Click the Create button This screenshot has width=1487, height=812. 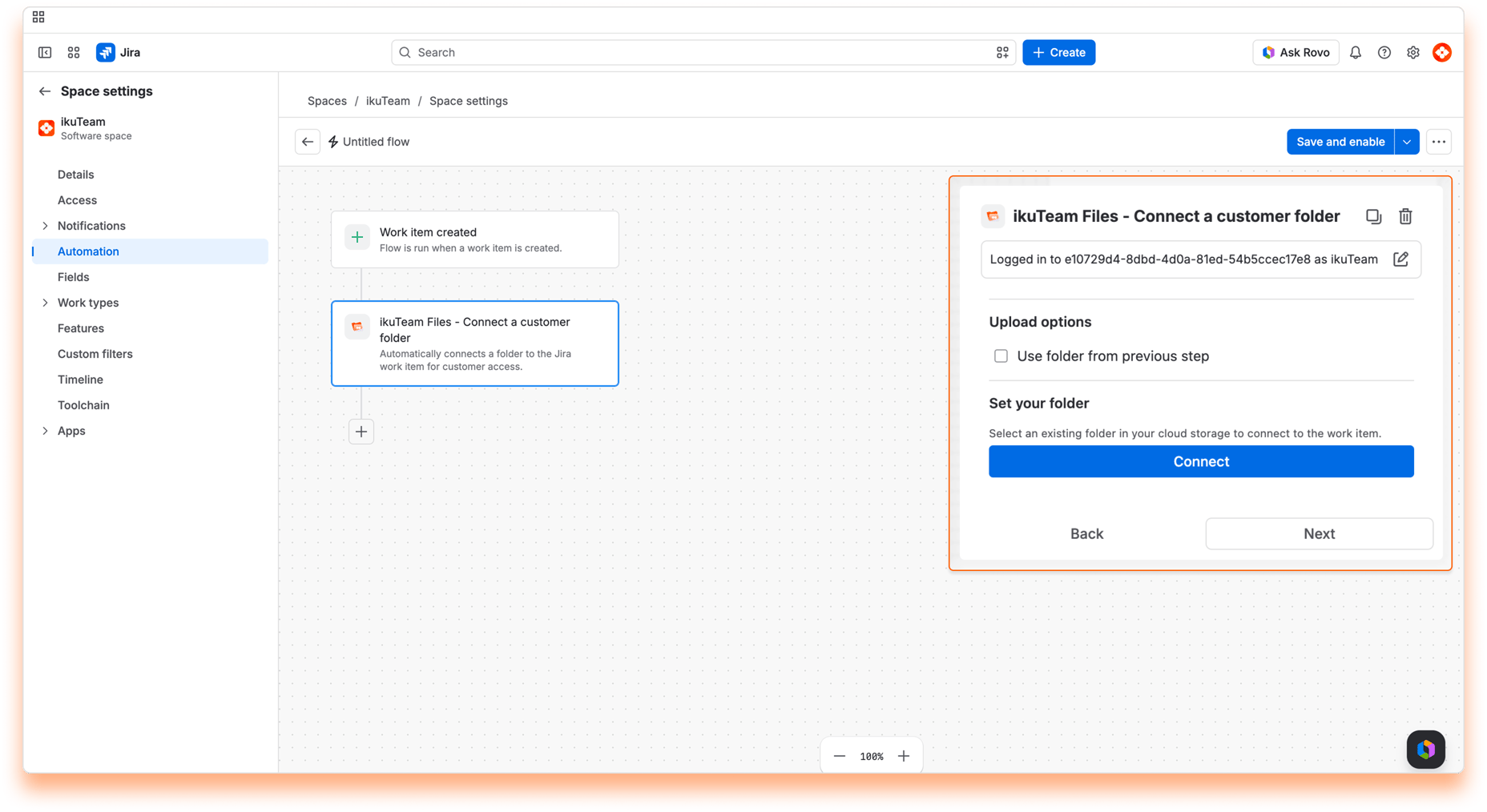[x=1058, y=52]
